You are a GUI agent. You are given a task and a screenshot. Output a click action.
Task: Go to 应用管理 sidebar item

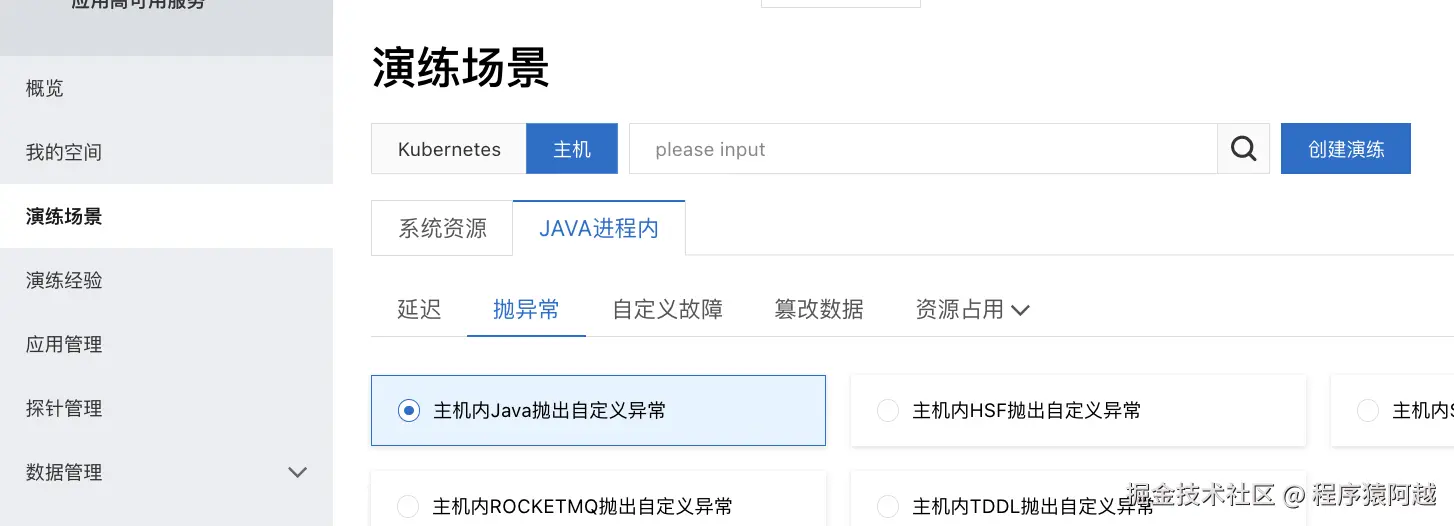[64, 344]
